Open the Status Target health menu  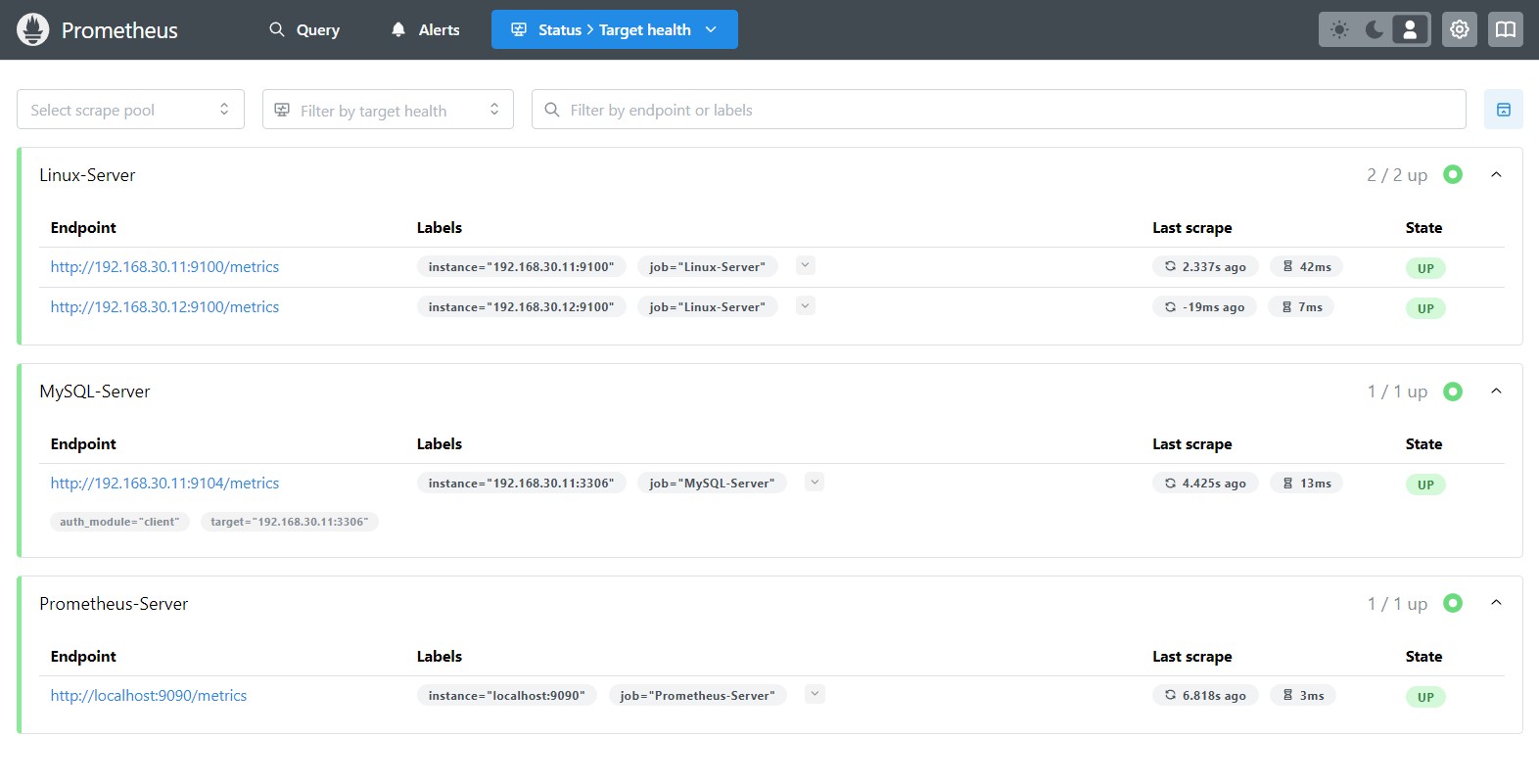(614, 29)
